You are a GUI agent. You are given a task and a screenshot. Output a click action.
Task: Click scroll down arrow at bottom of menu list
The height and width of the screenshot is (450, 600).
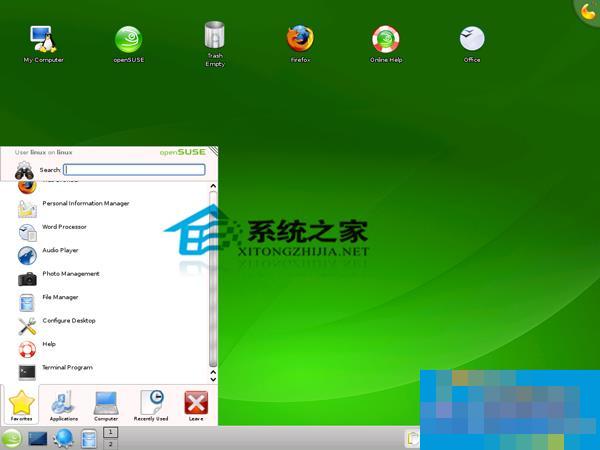coord(213,379)
